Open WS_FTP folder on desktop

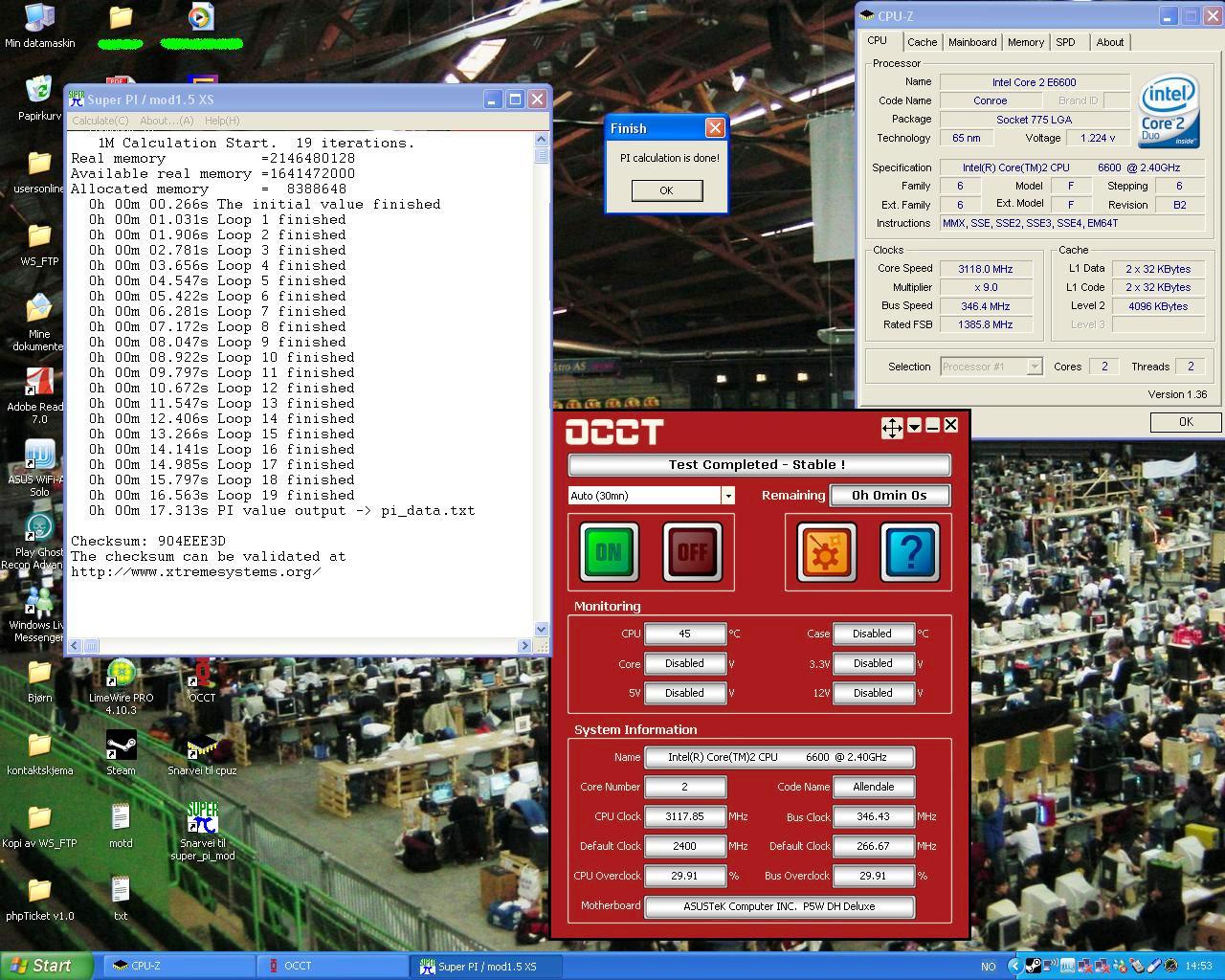[x=39, y=244]
